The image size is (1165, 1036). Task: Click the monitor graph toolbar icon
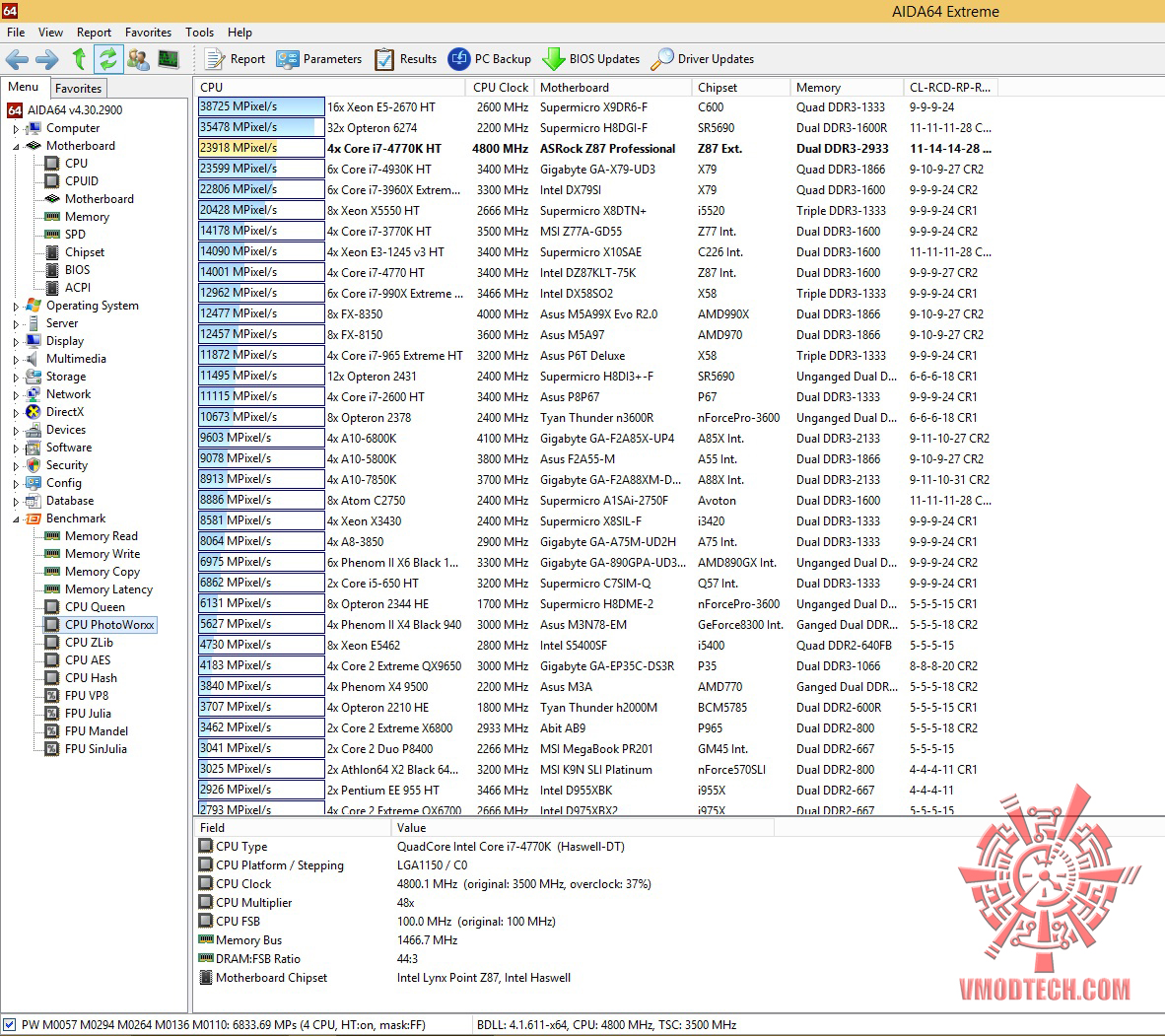[x=169, y=59]
